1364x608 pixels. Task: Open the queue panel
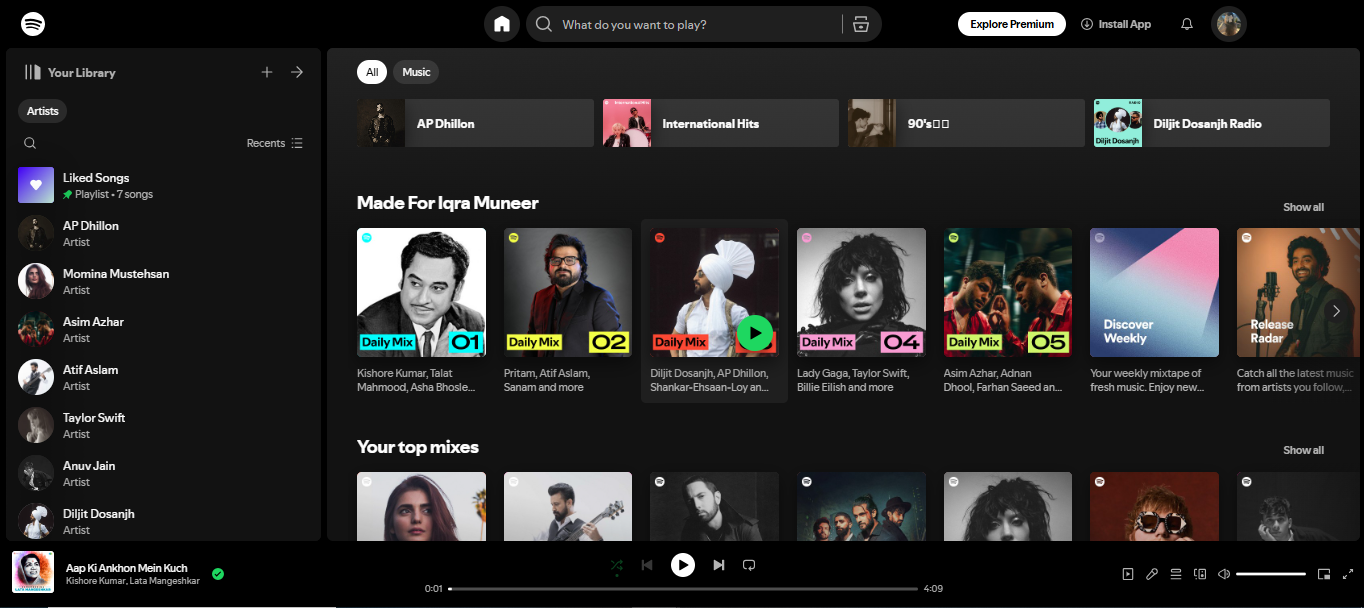tap(1175, 573)
